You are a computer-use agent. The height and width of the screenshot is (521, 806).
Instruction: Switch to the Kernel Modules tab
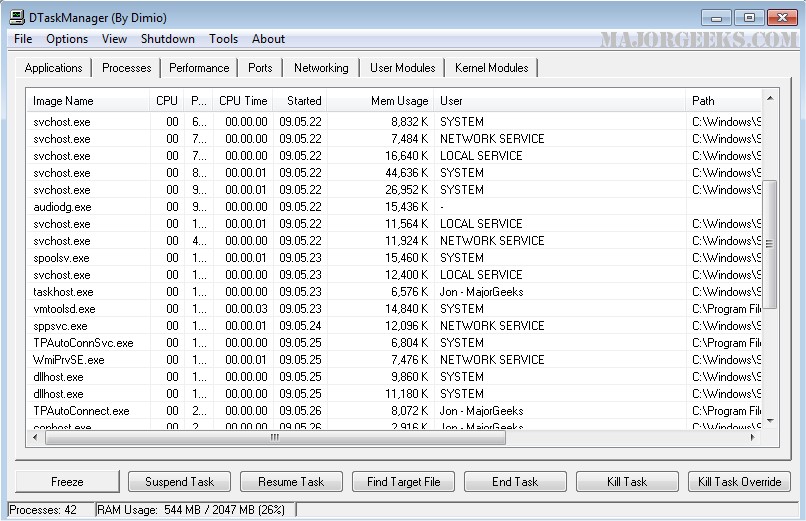coord(491,68)
